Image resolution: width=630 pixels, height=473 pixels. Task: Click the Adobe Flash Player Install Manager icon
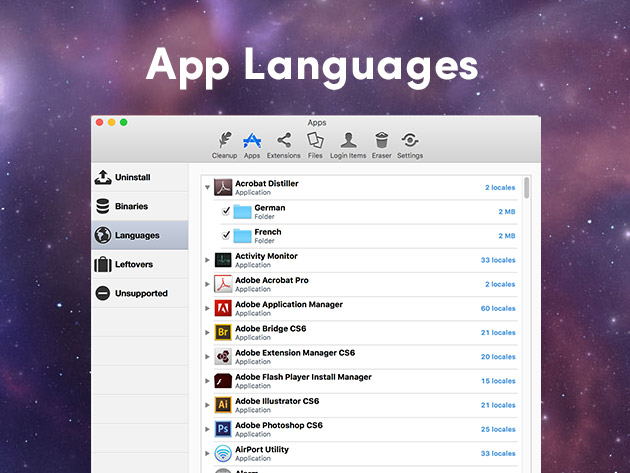click(223, 381)
